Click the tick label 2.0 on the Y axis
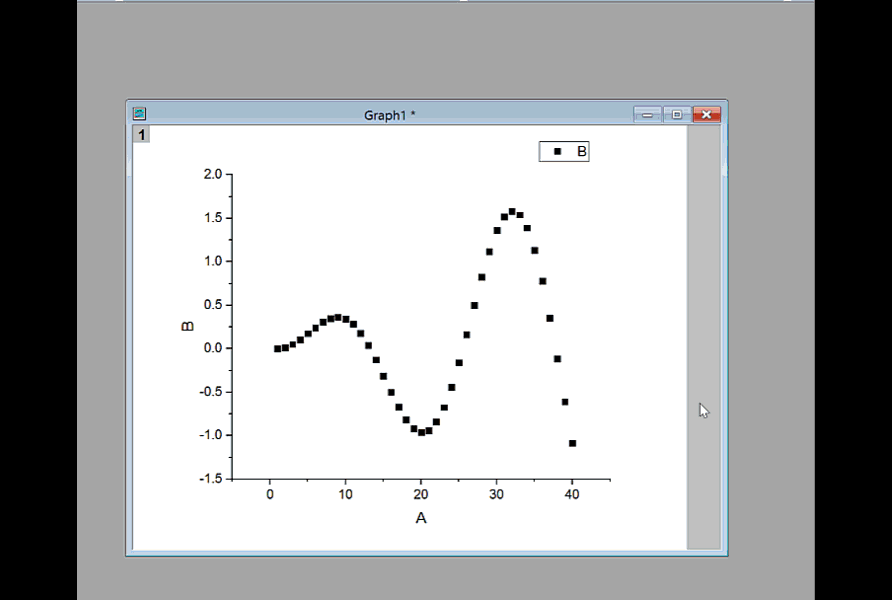 (213, 174)
